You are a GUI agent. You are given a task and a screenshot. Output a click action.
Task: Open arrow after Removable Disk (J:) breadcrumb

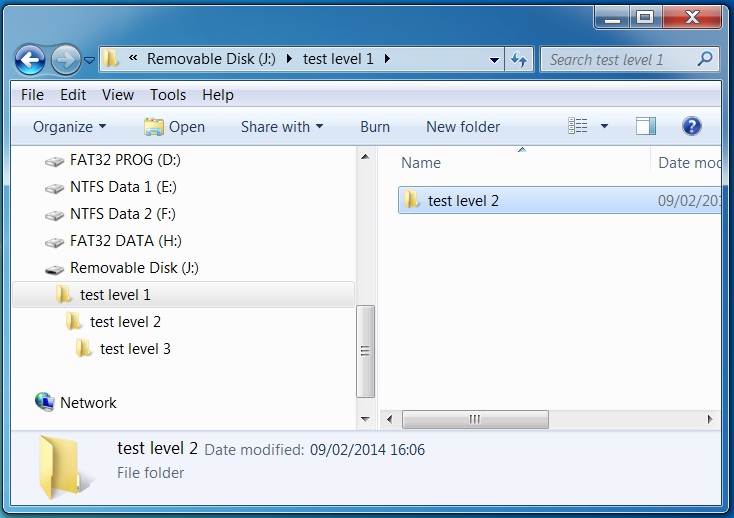pyautogui.click(x=289, y=59)
